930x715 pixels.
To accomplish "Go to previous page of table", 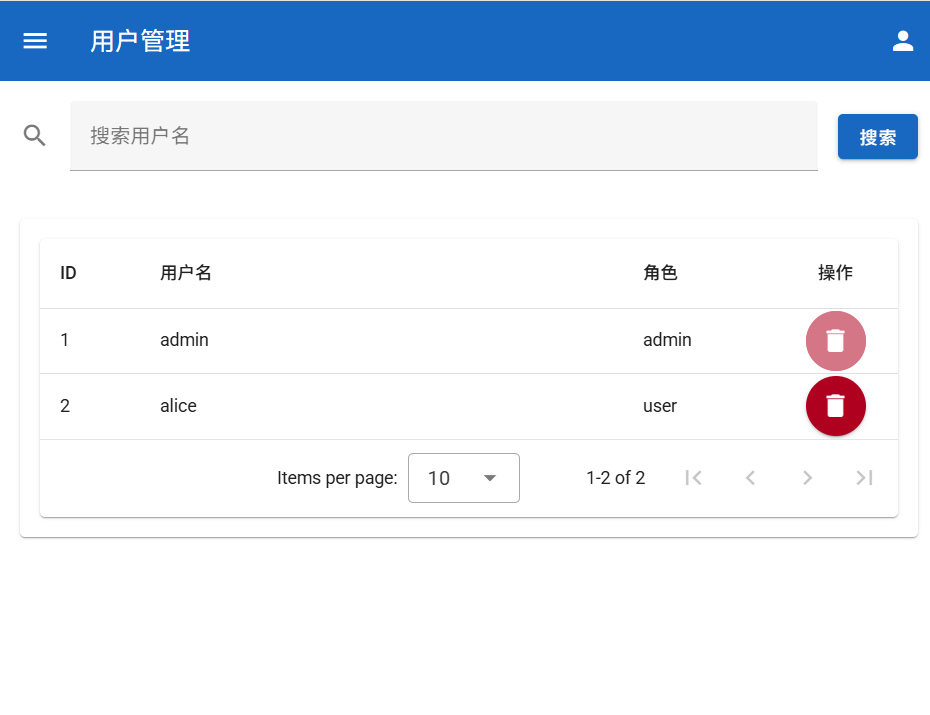I will [x=750, y=478].
